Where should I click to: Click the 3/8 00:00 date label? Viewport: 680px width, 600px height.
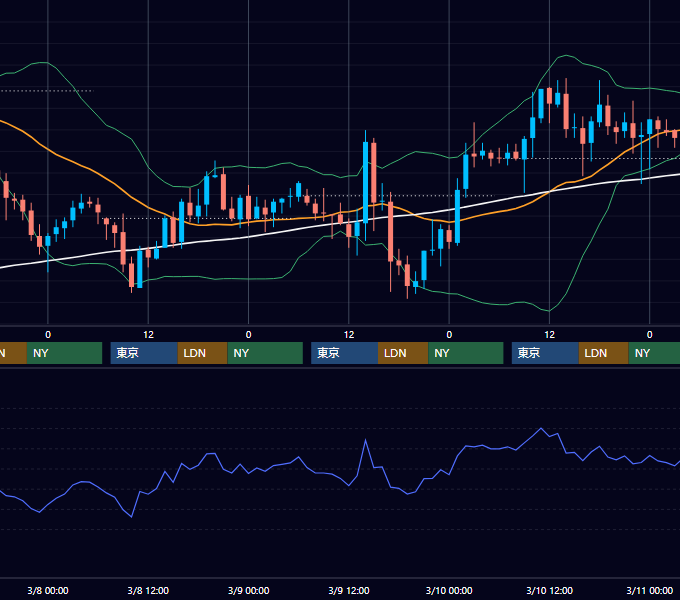48,590
